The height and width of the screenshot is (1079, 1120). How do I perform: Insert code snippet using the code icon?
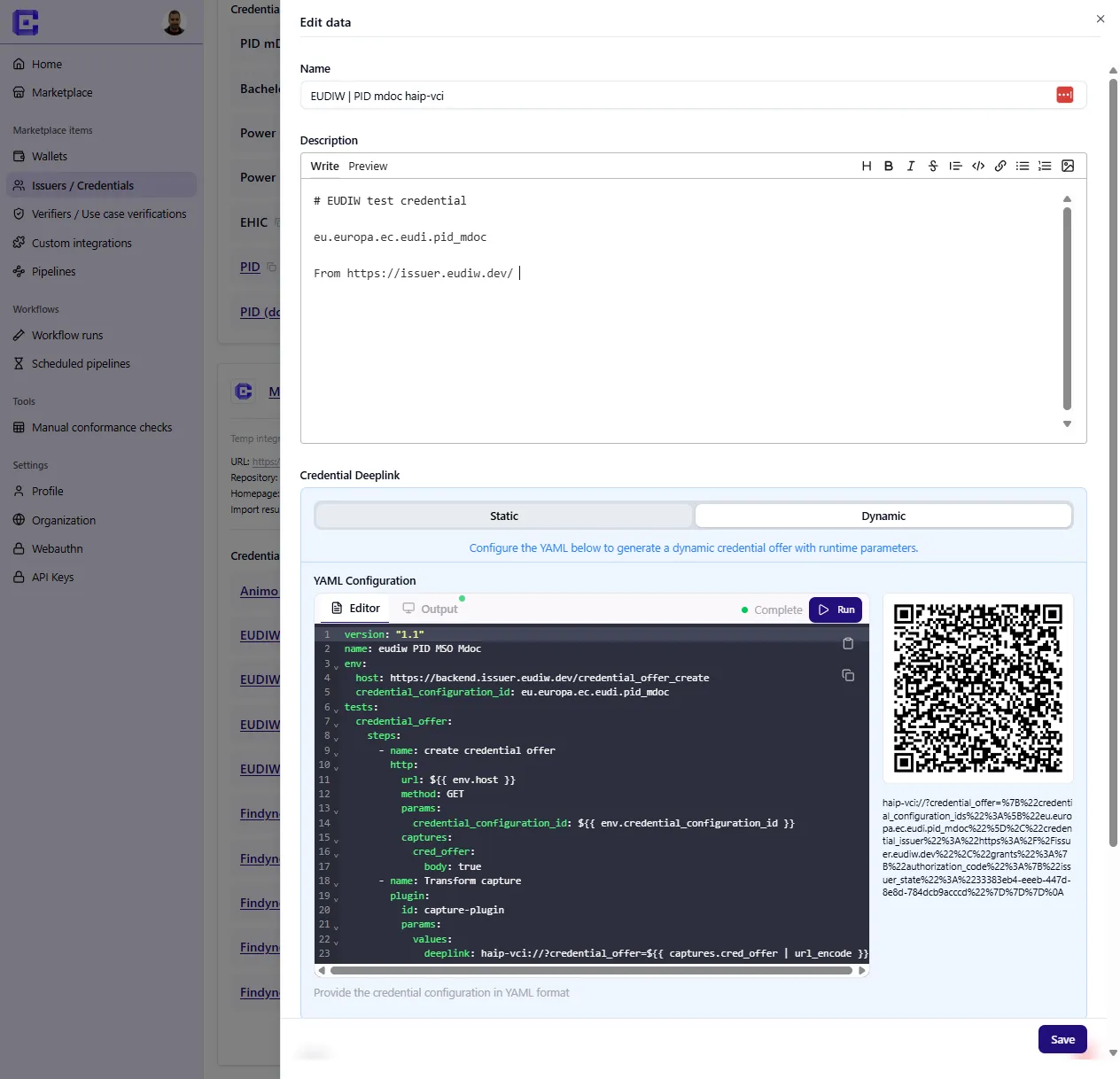click(x=978, y=166)
